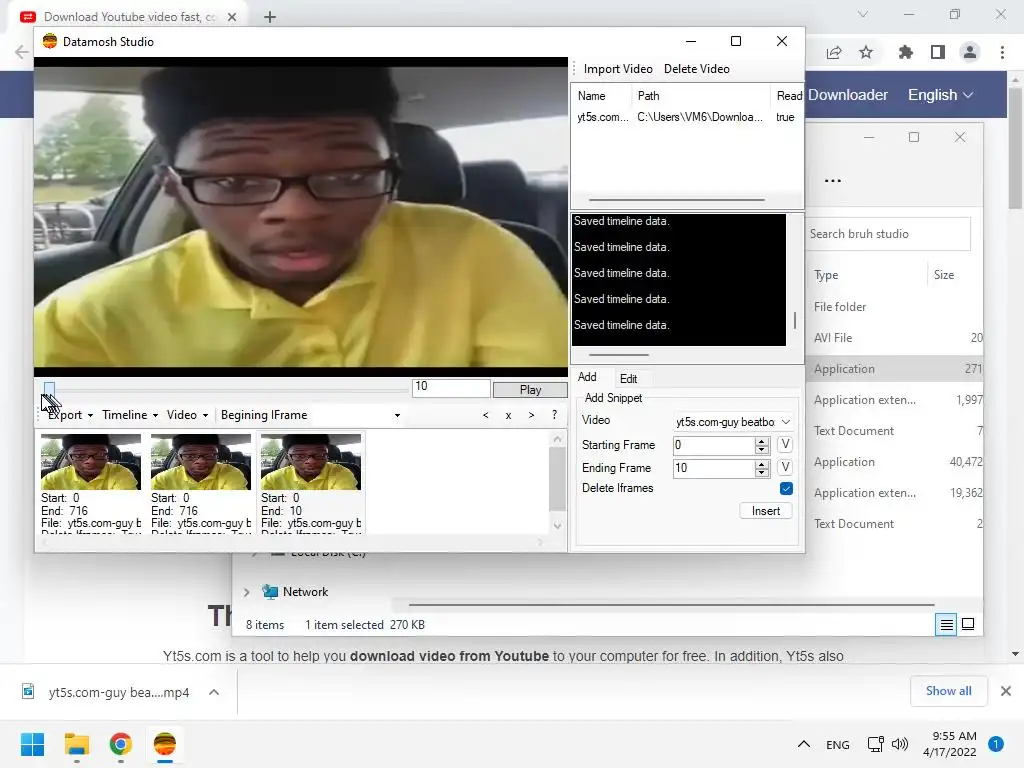Screen dimensions: 1024x768
Task: Click the three-dot more options in Explorer
Action: 833,181
